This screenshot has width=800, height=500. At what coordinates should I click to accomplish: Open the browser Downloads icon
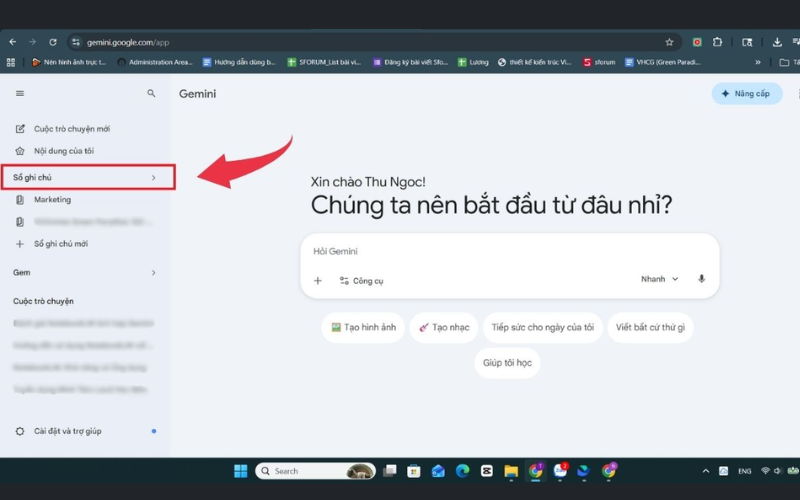coord(777,42)
